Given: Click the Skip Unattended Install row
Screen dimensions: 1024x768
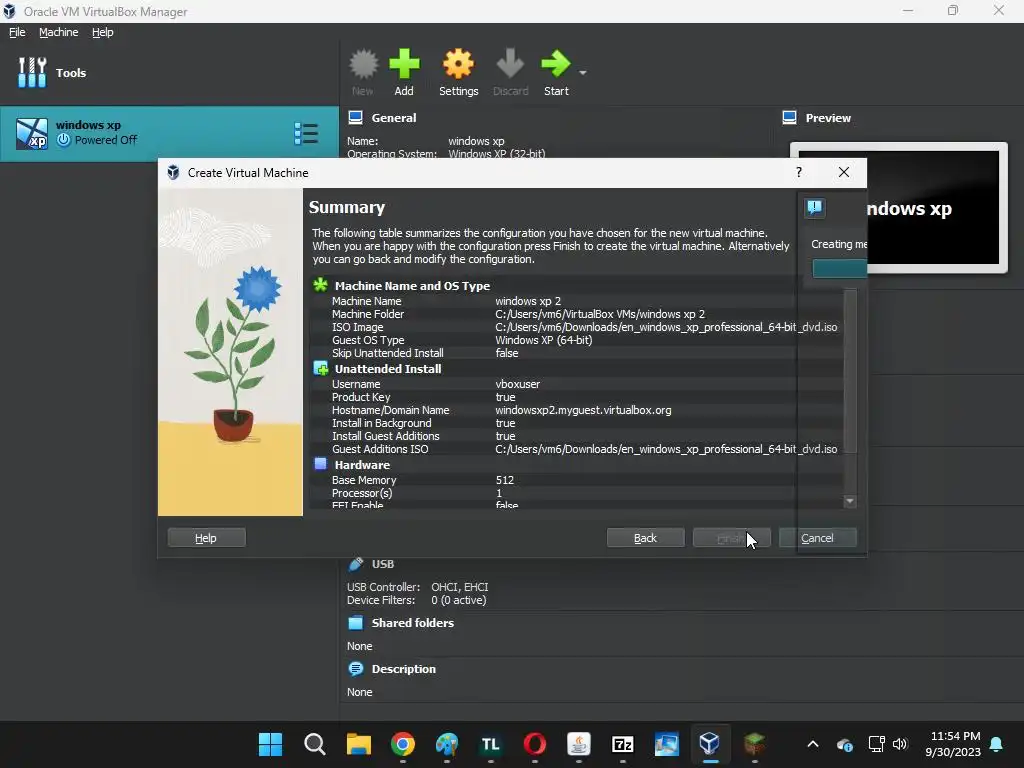Looking at the screenshot, I should click(x=576, y=353).
